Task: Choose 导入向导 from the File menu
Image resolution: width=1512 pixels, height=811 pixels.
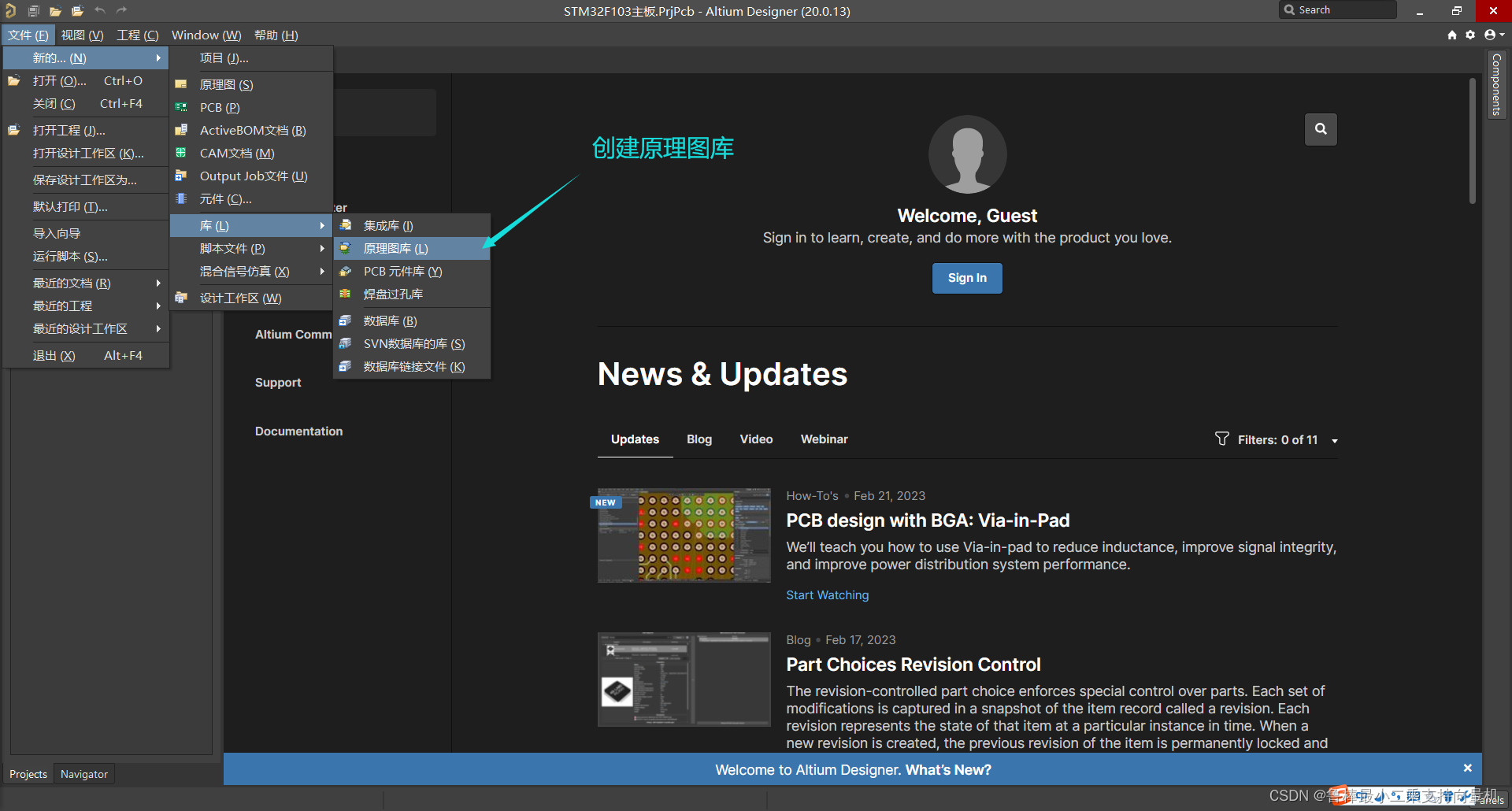Action: tap(86, 233)
